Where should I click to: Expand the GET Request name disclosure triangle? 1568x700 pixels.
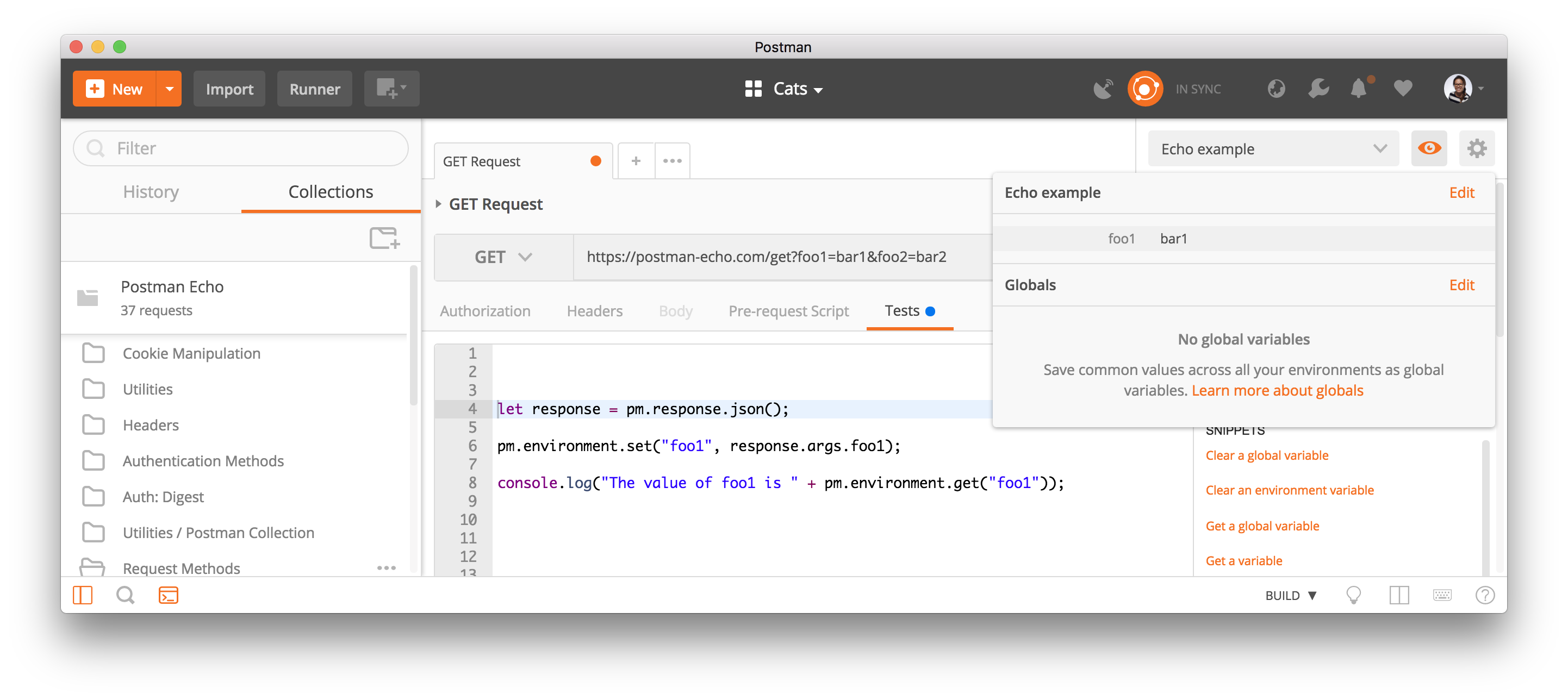[x=438, y=204]
